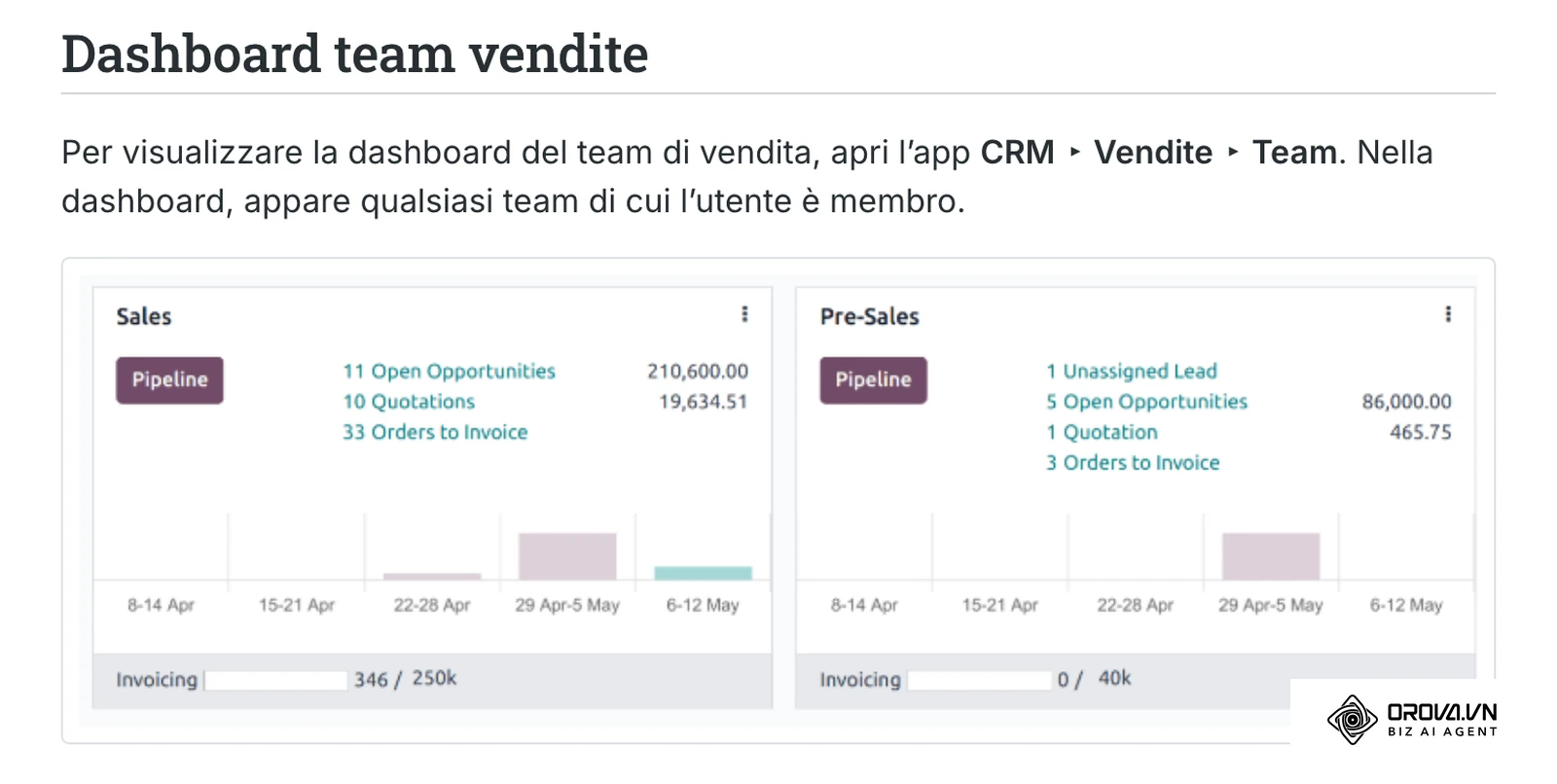Click the Pipeline button in Pre-Sales card

point(873,379)
